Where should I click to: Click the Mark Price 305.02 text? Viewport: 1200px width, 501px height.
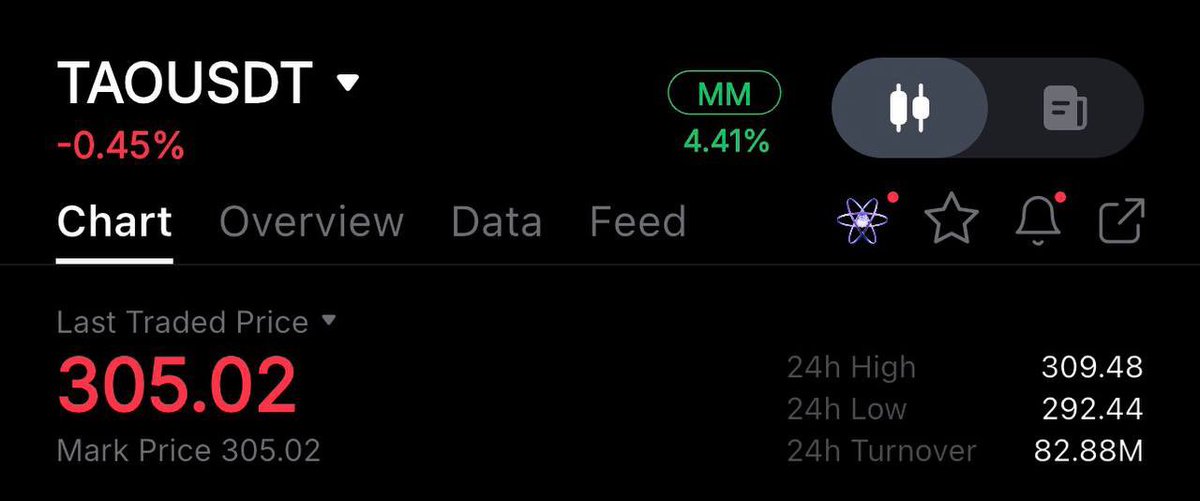189,450
